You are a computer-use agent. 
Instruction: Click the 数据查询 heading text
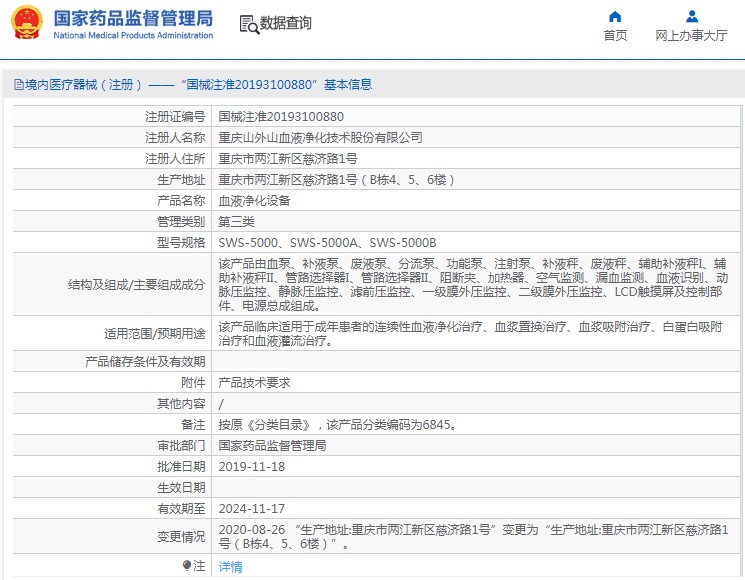pyautogui.click(x=286, y=23)
